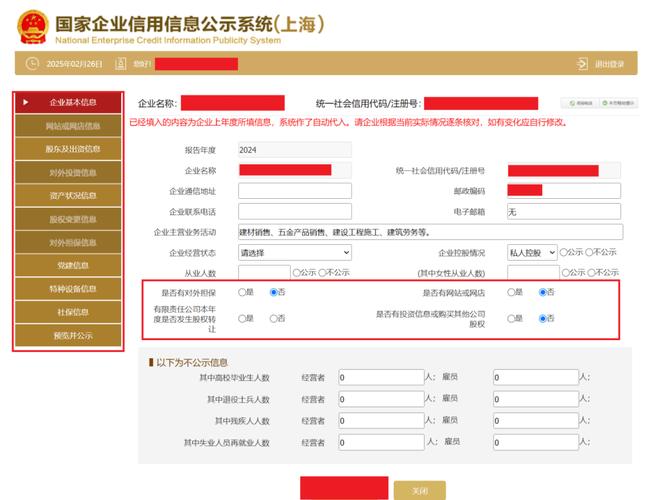Image resolution: width=655 pixels, height=500 pixels.
Task: Select 不公示 for 其中女性从业人数
Action: click(x=591, y=273)
